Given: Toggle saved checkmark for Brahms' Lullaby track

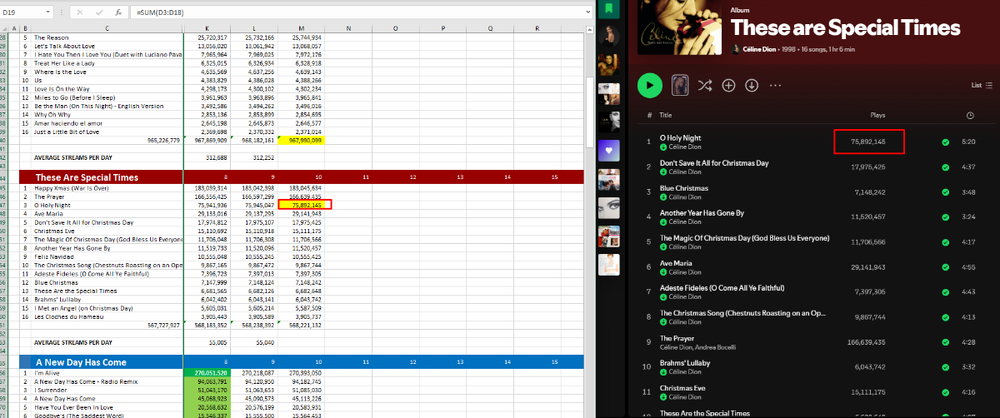Looking at the screenshot, I should 945,368.
